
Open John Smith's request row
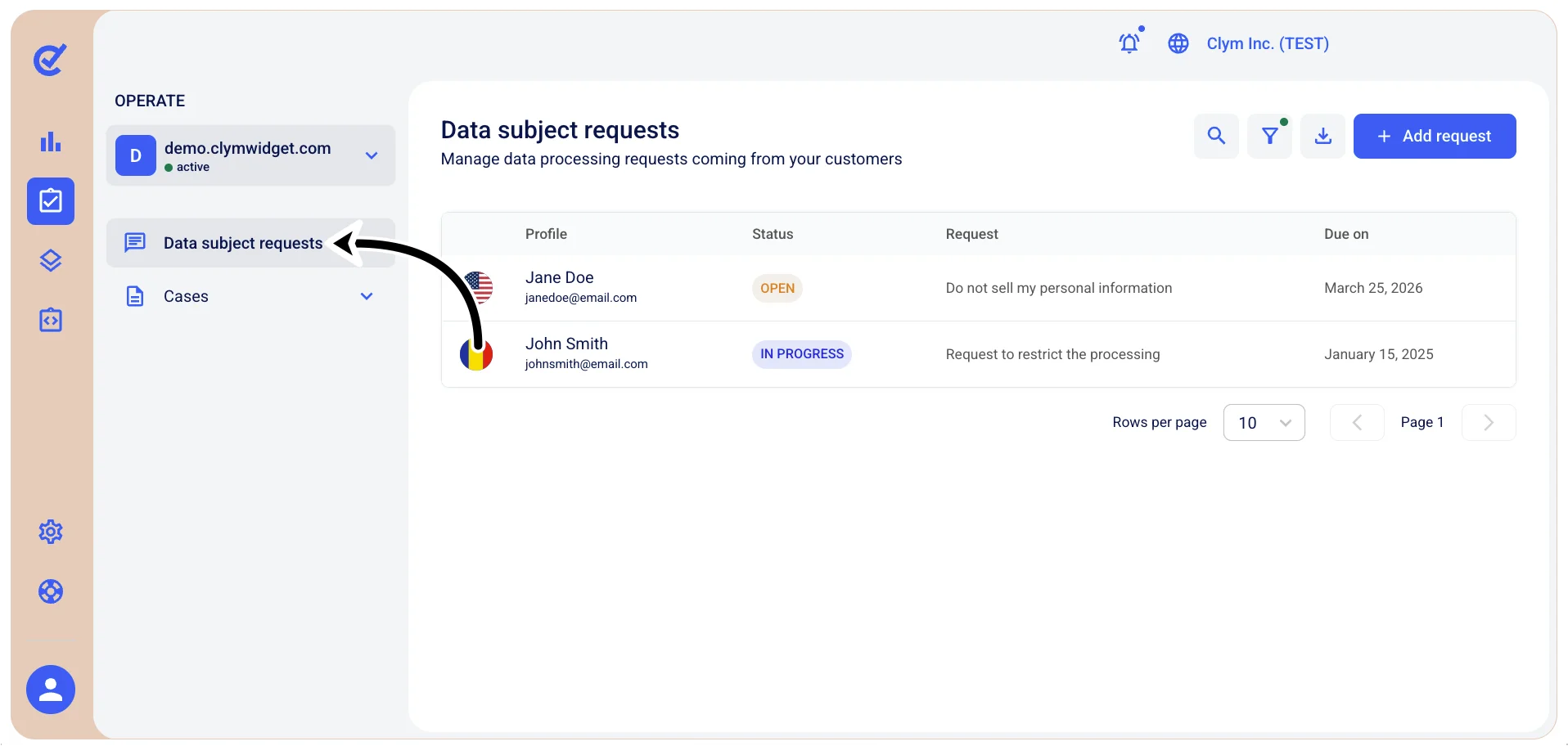979,354
